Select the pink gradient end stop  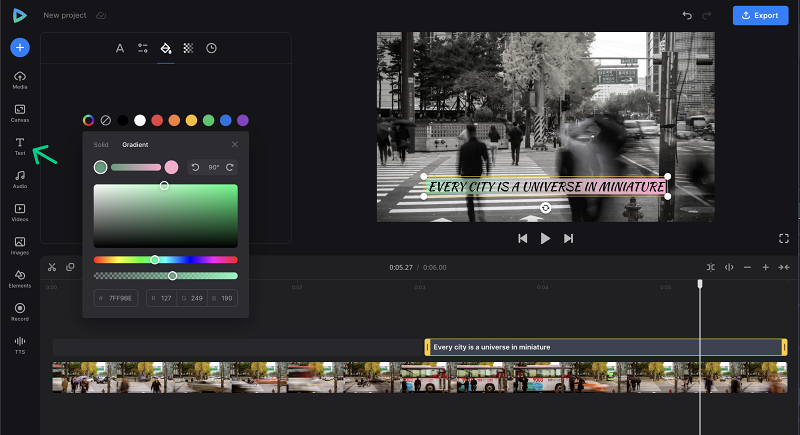pos(171,167)
